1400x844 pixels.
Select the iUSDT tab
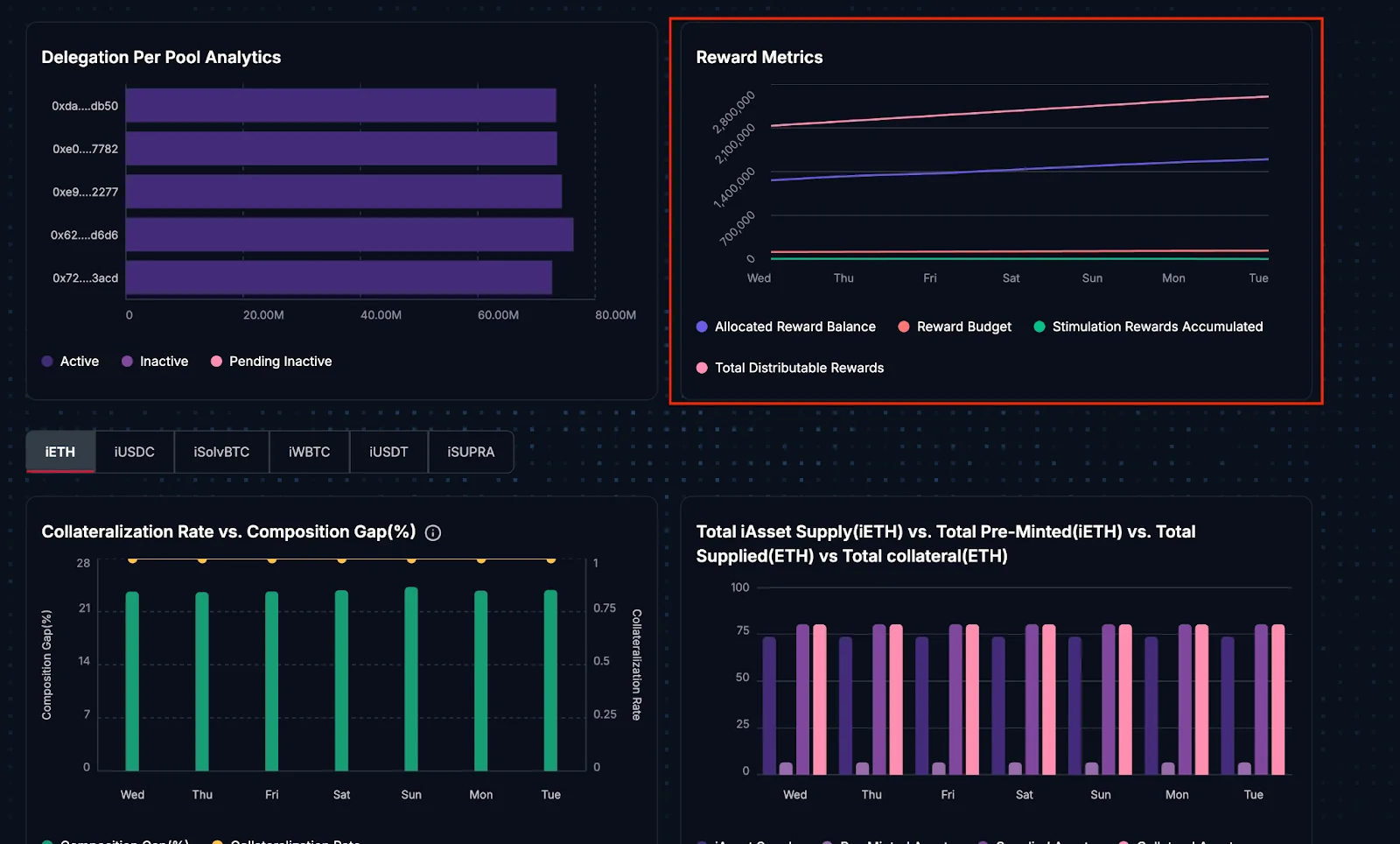pyautogui.click(x=388, y=452)
